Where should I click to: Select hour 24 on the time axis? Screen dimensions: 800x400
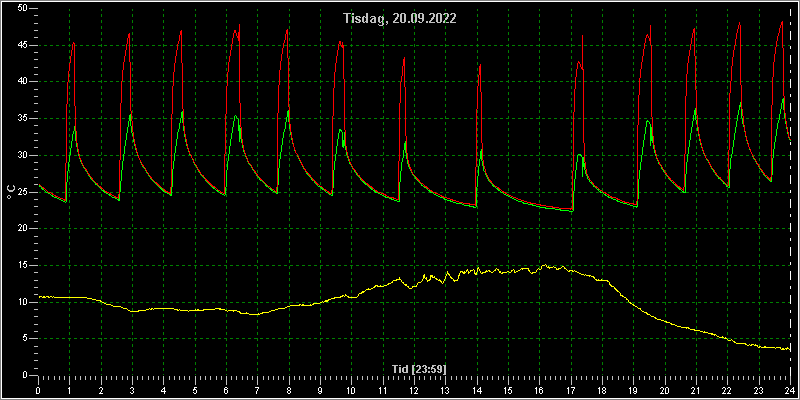coord(790,390)
